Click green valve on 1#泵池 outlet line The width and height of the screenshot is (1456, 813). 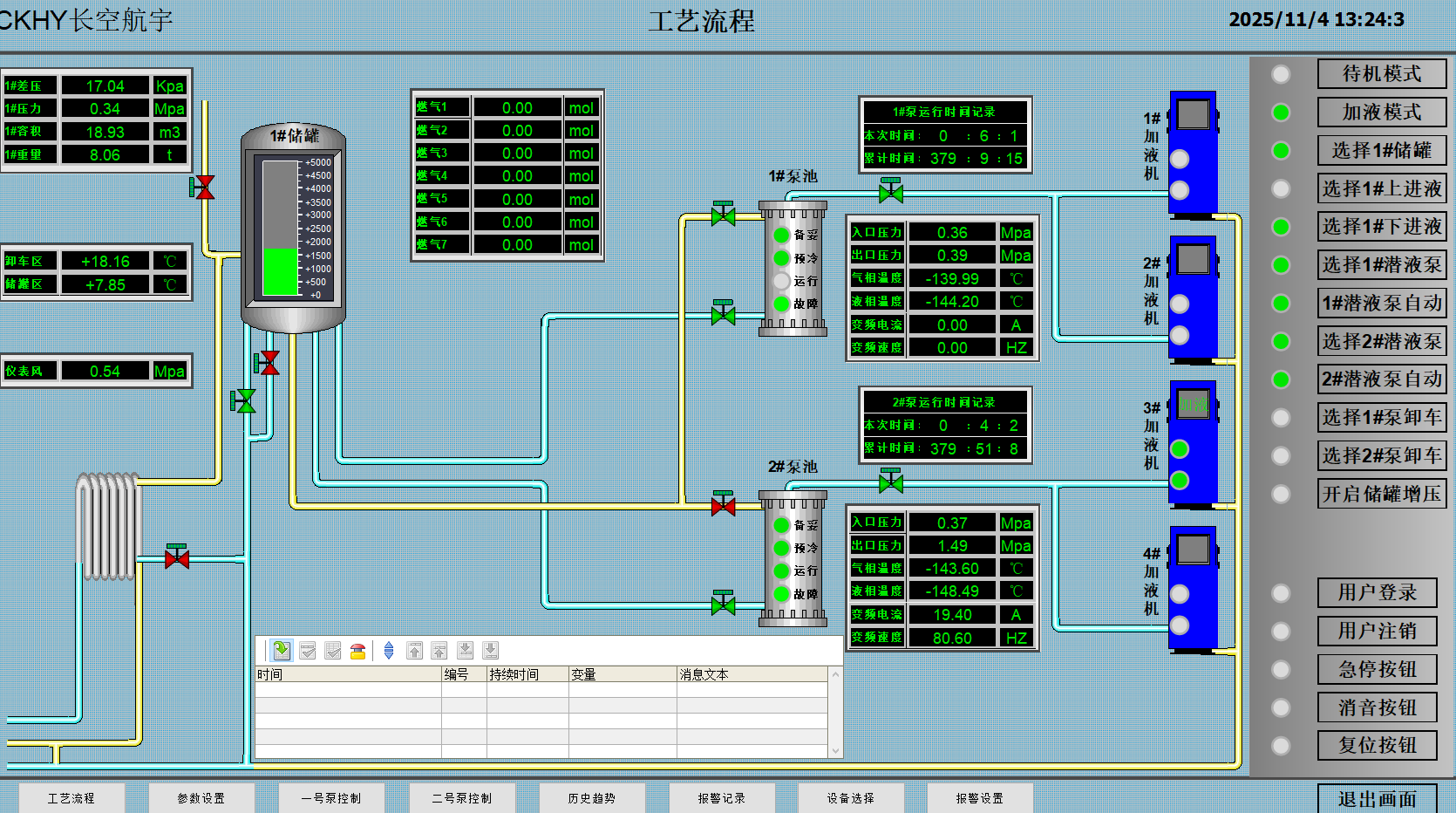(890, 191)
